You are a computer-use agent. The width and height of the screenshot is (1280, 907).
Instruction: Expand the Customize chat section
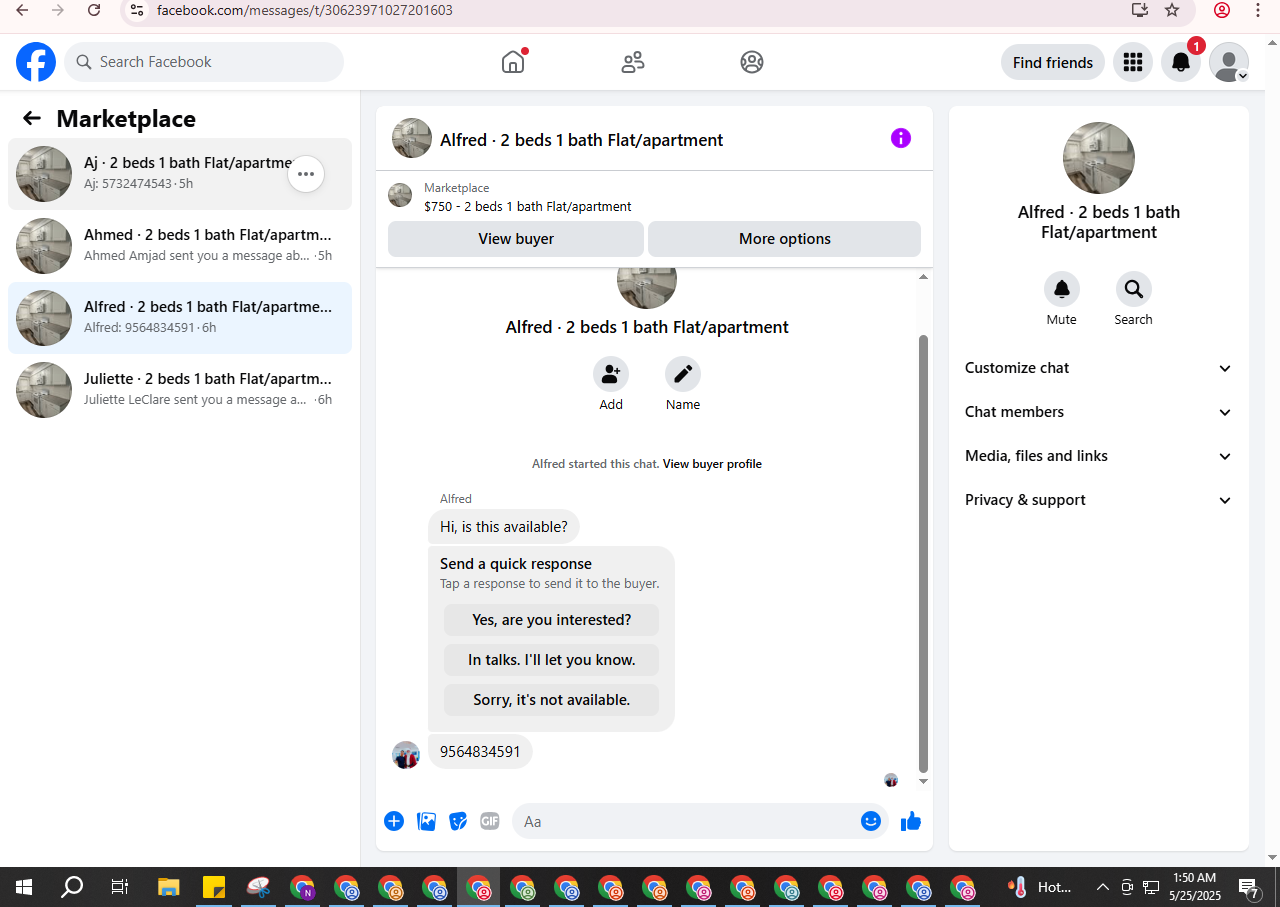click(x=1099, y=368)
